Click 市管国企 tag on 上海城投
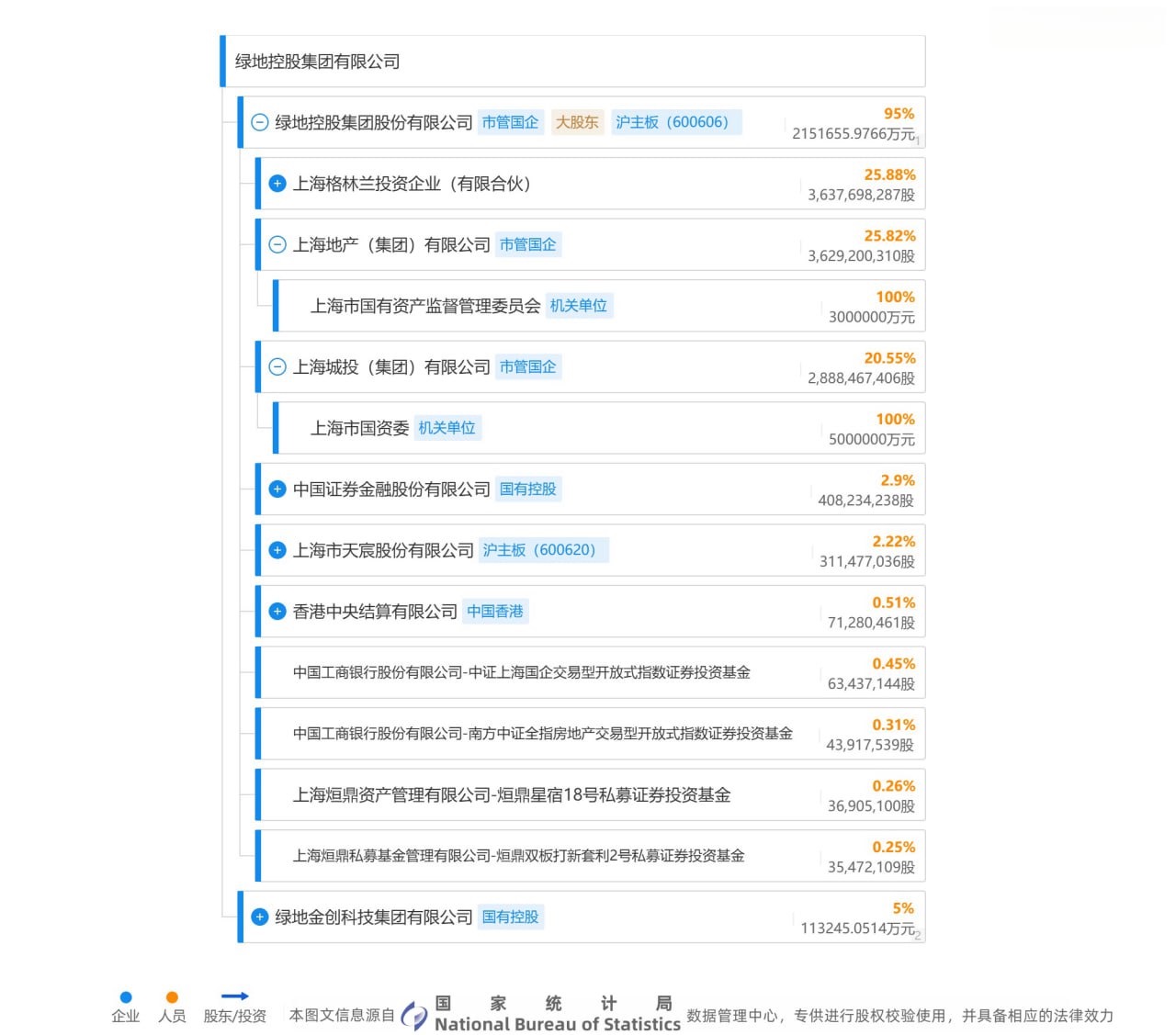The image size is (1176, 1035). click(x=527, y=366)
